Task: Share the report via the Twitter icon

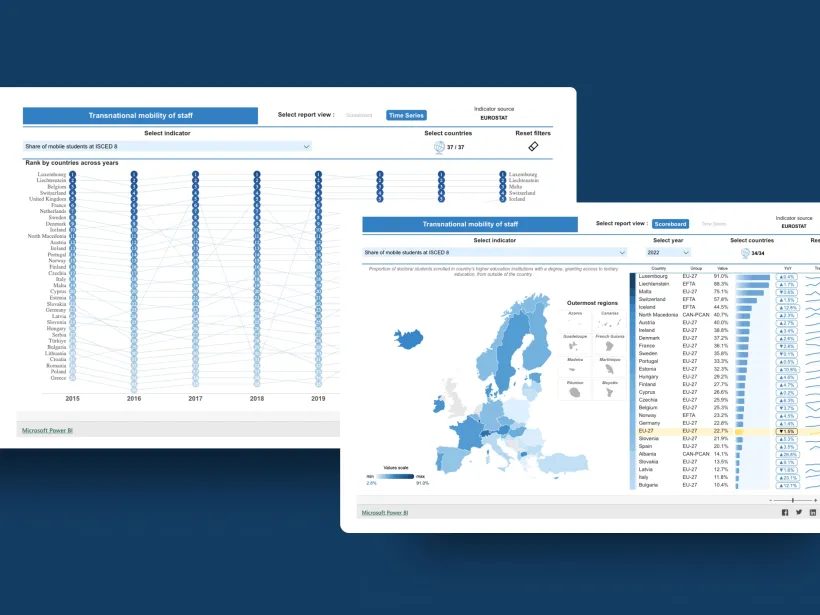Action: [x=798, y=512]
